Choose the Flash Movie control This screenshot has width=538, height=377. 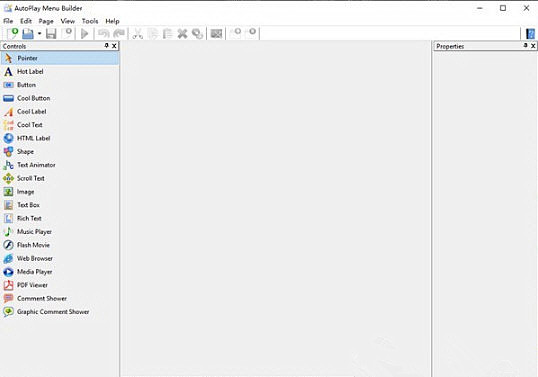[x=27, y=245]
